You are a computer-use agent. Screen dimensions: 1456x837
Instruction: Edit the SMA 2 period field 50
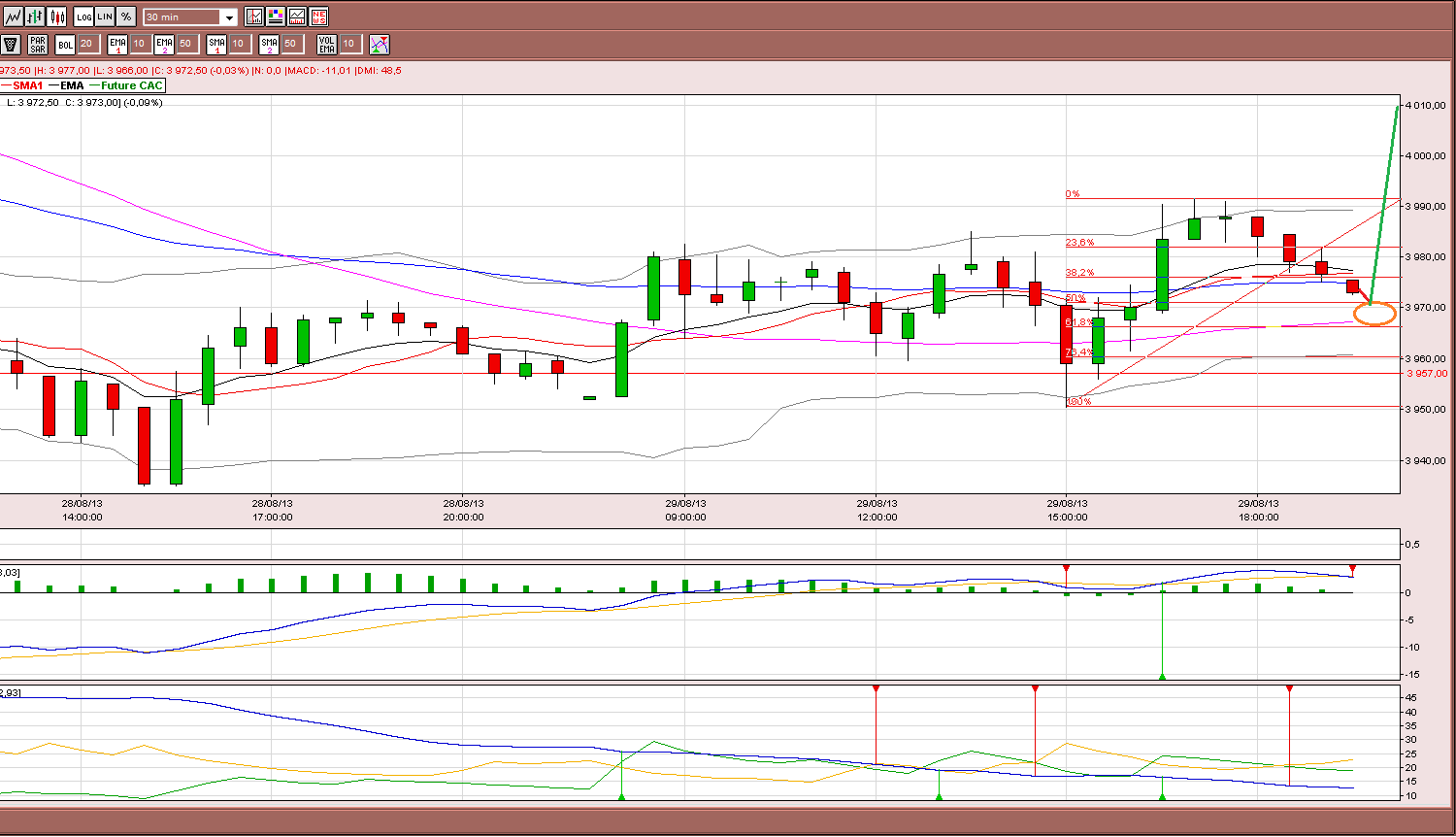(x=291, y=44)
